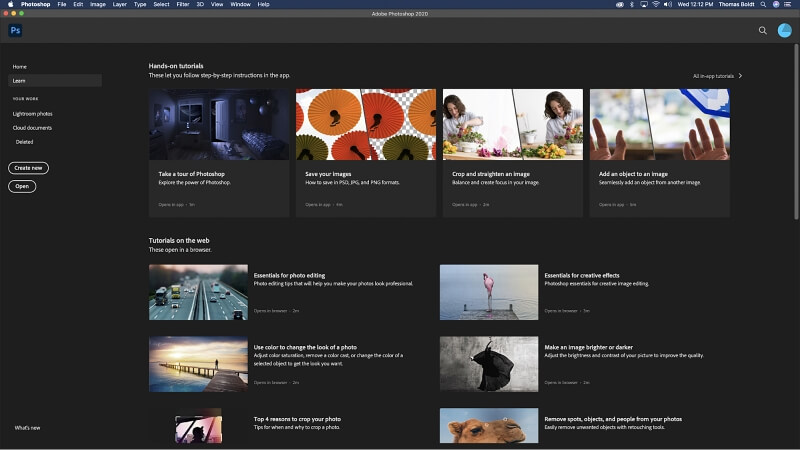This screenshot has width=800, height=450.
Task: Click the Photoshop Ps home logo
Action: coord(15,30)
